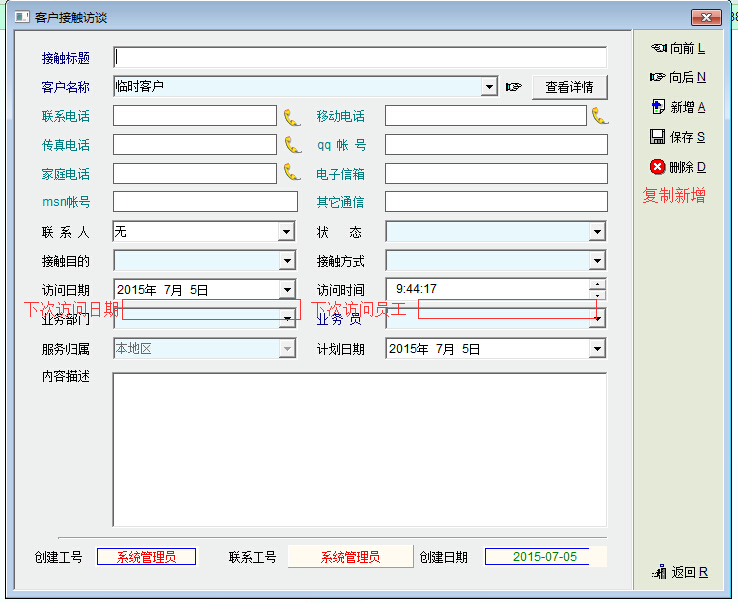738x603 pixels.
Task: Go to previous record with 向前 L
Action: (678, 48)
